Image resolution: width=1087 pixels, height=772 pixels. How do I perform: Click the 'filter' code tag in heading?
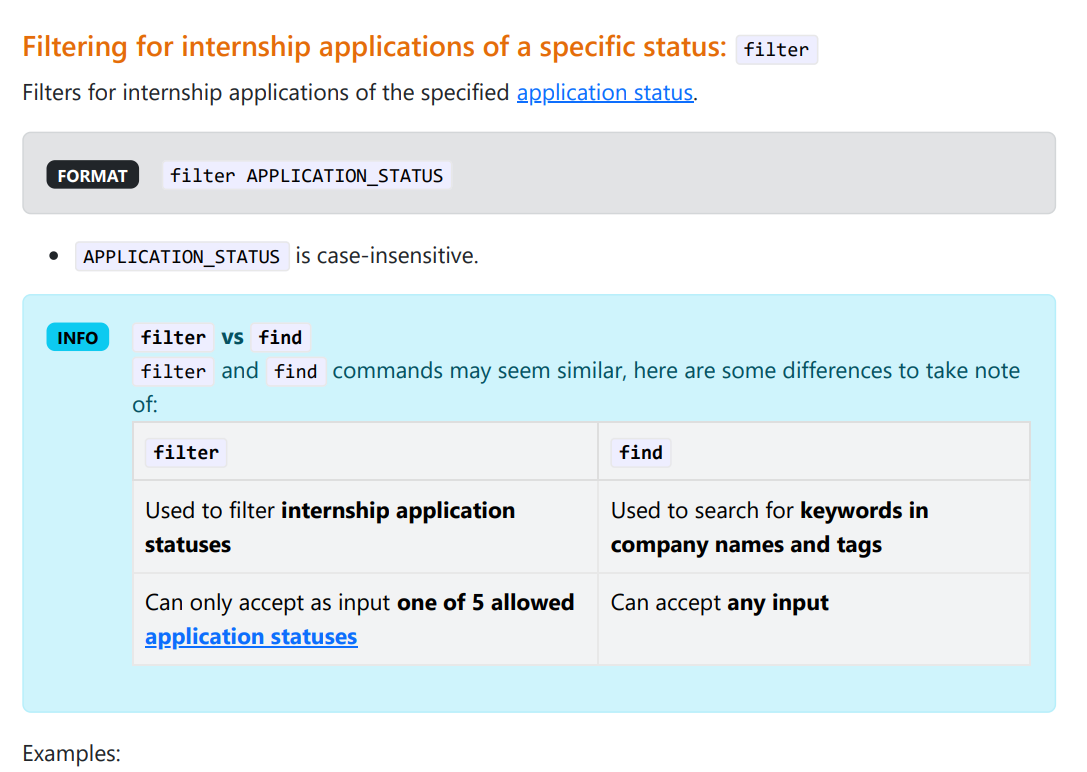point(776,50)
